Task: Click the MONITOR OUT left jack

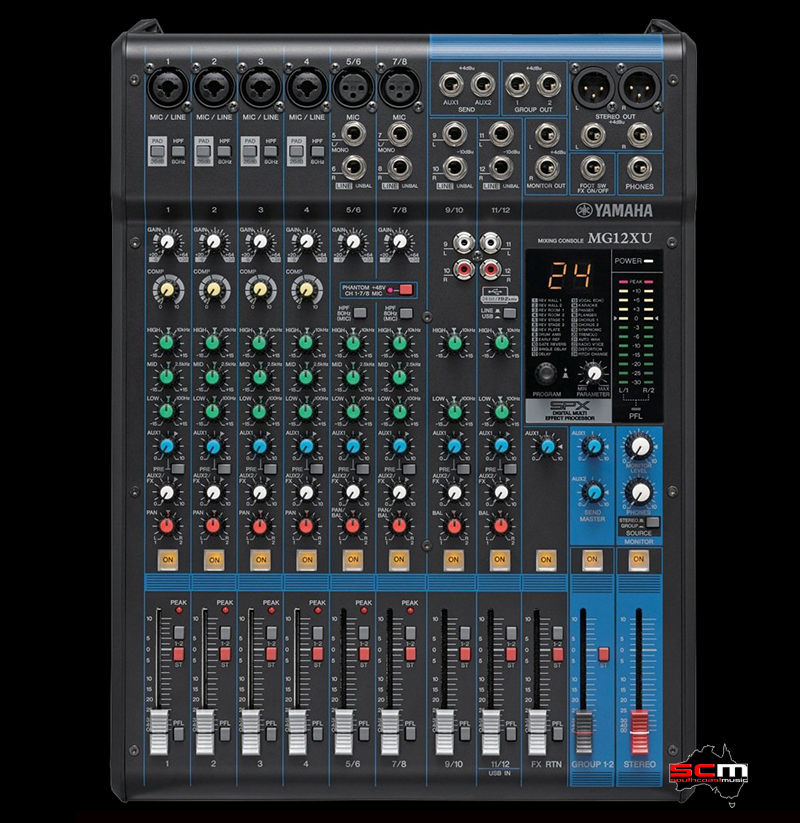Action: (x=547, y=135)
